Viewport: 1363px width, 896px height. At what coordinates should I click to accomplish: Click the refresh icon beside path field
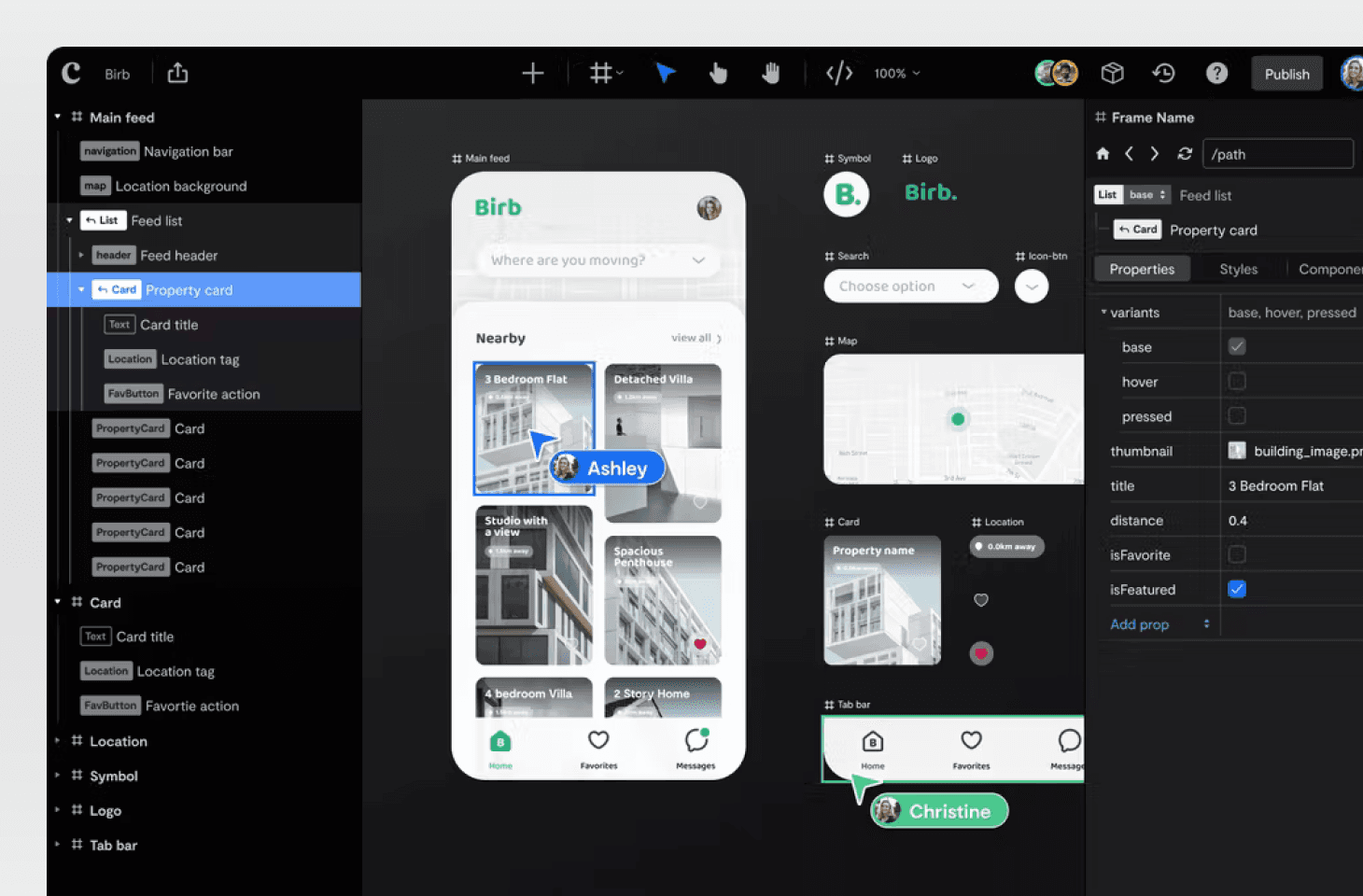click(x=1185, y=154)
